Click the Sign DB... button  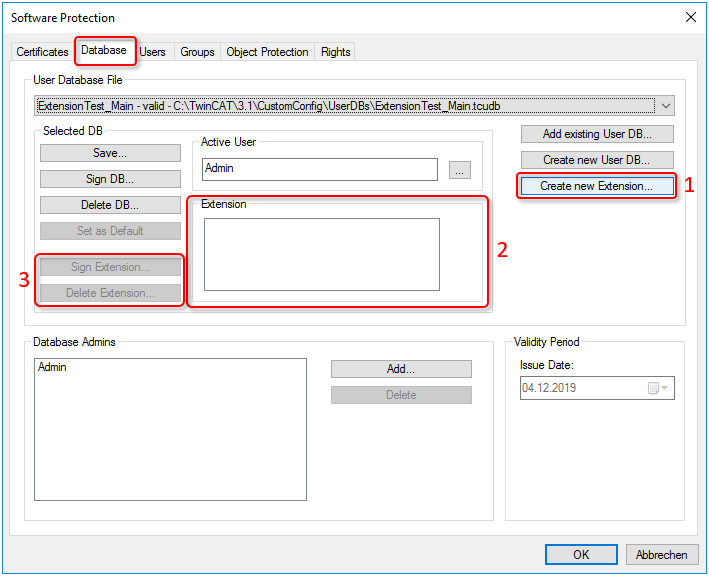[x=110, y=179]
